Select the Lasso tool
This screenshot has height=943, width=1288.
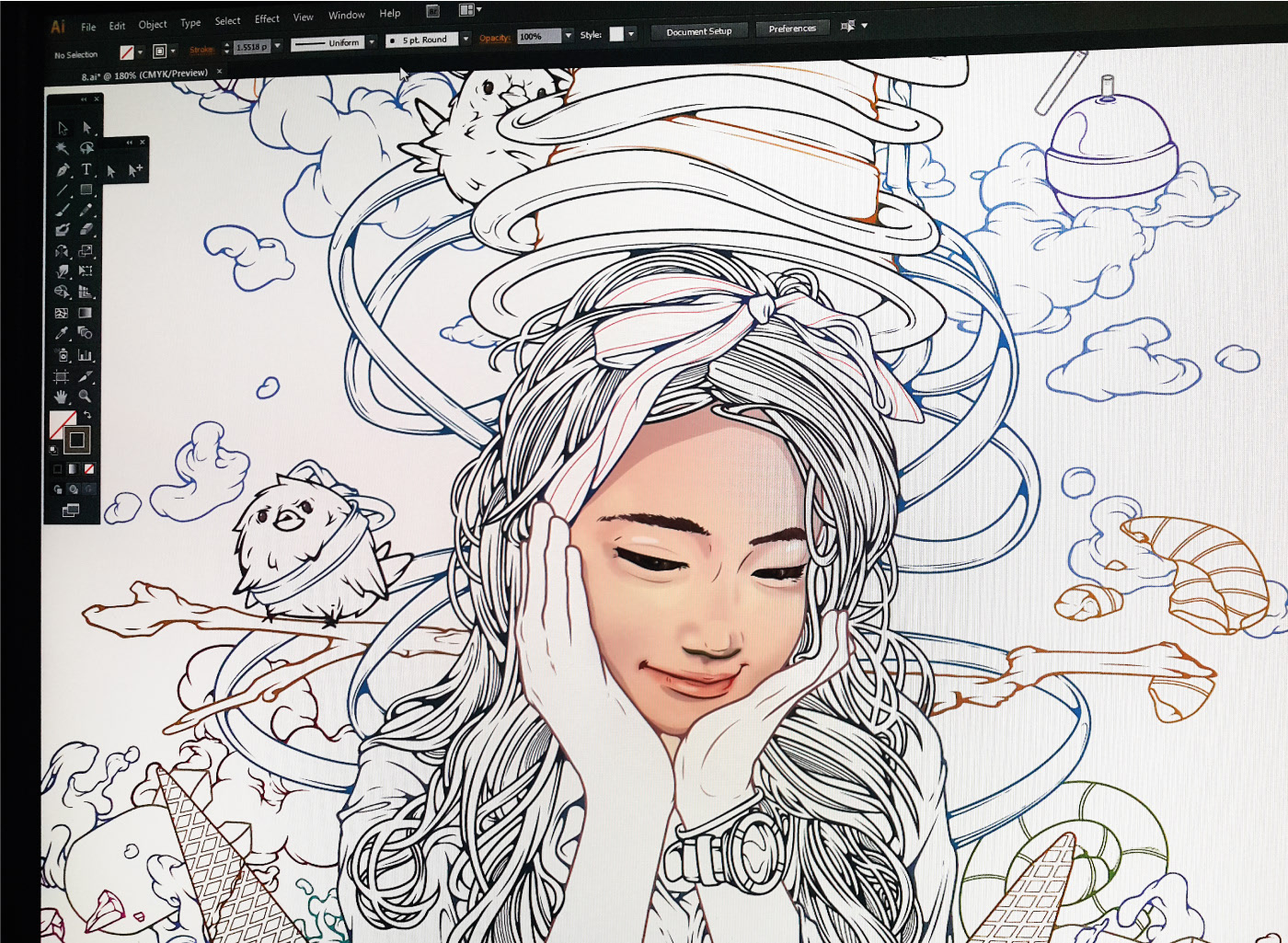pos(86,148)
